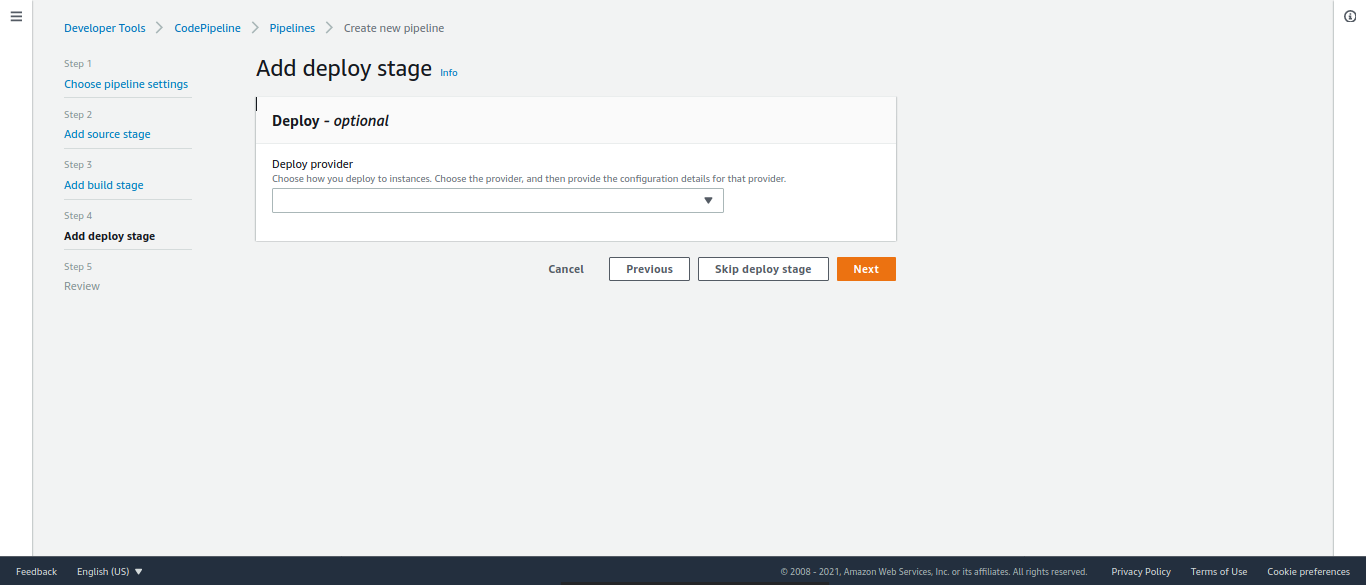1366x585 pixels.
Task: Click the Deploy provider dropdown arrow
Action: [708, 201]
